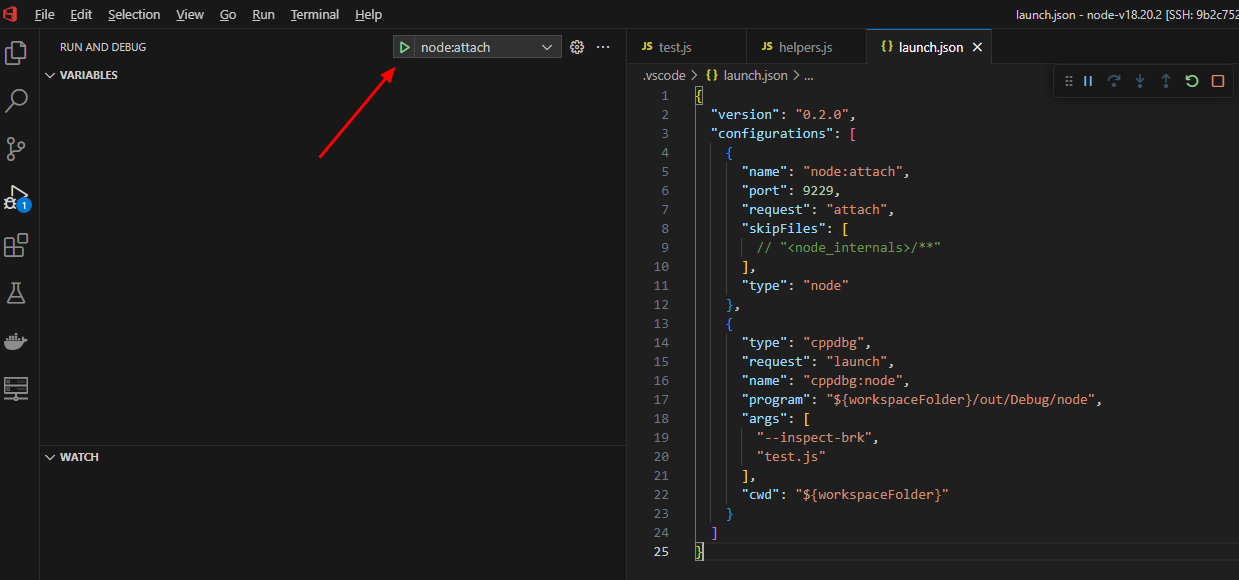Open the Remote Explorer icon
This screenshot has width=1239, height=580.
click(x=16, y=388)
